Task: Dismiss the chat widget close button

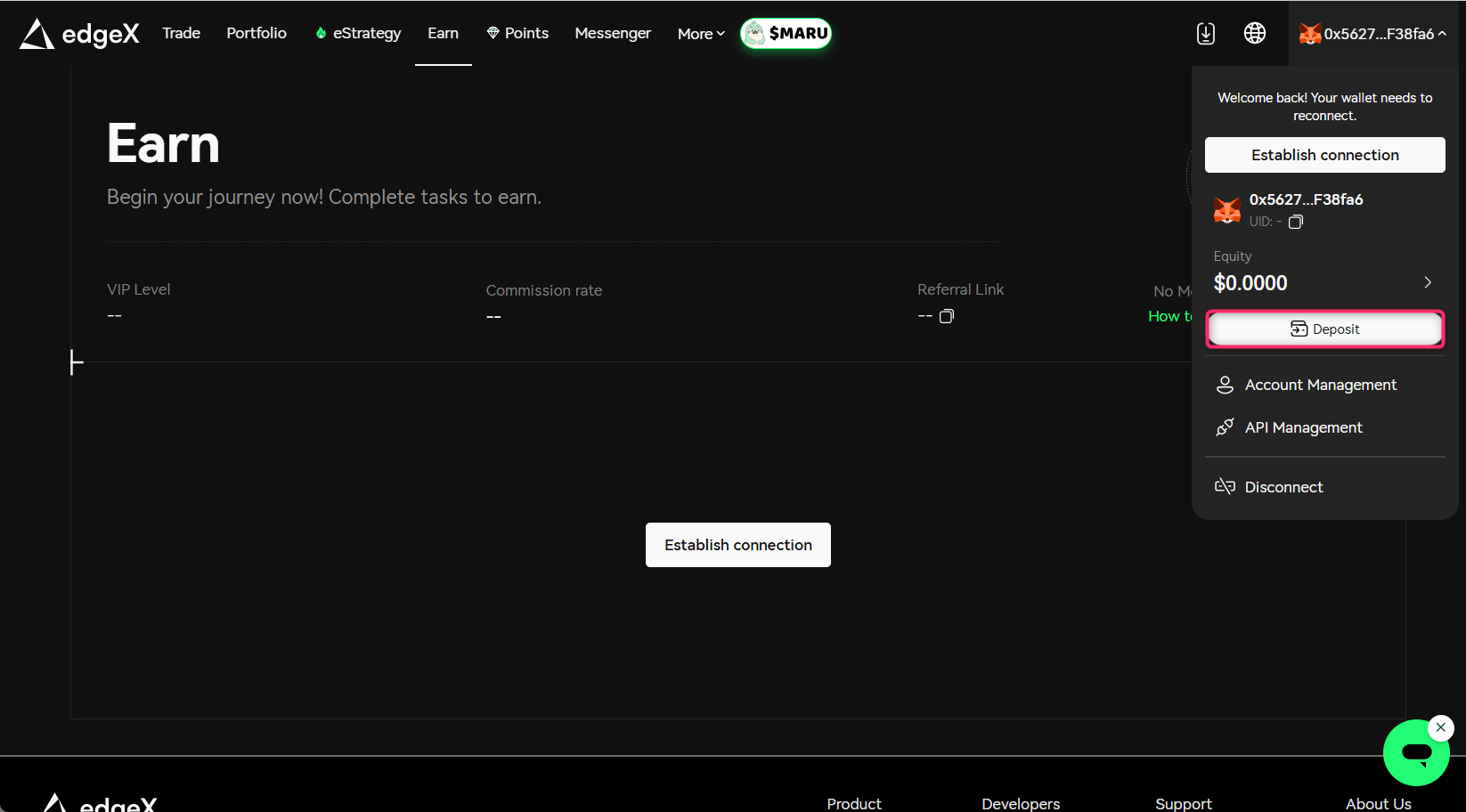Action: (x=1440, y=727)
